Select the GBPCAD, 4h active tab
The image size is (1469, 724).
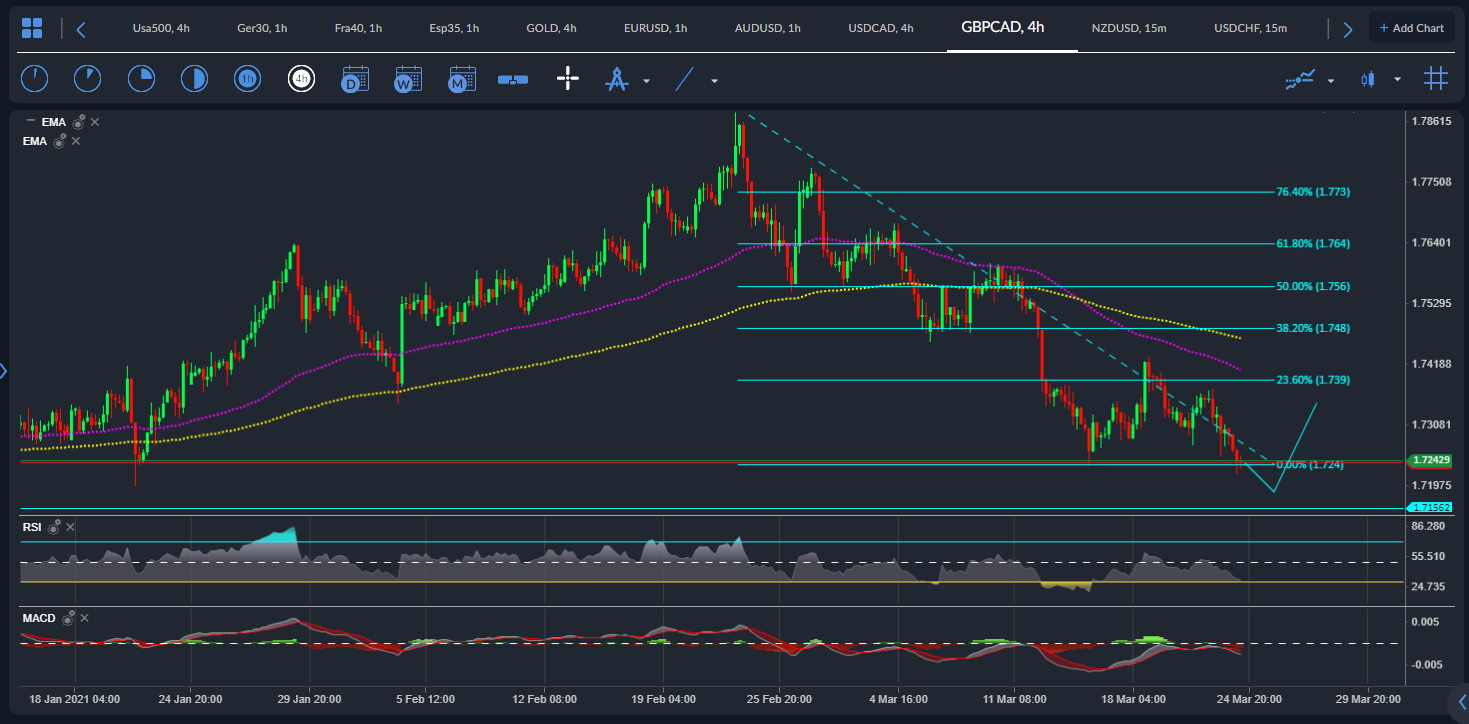click(x=1002, y=27)
